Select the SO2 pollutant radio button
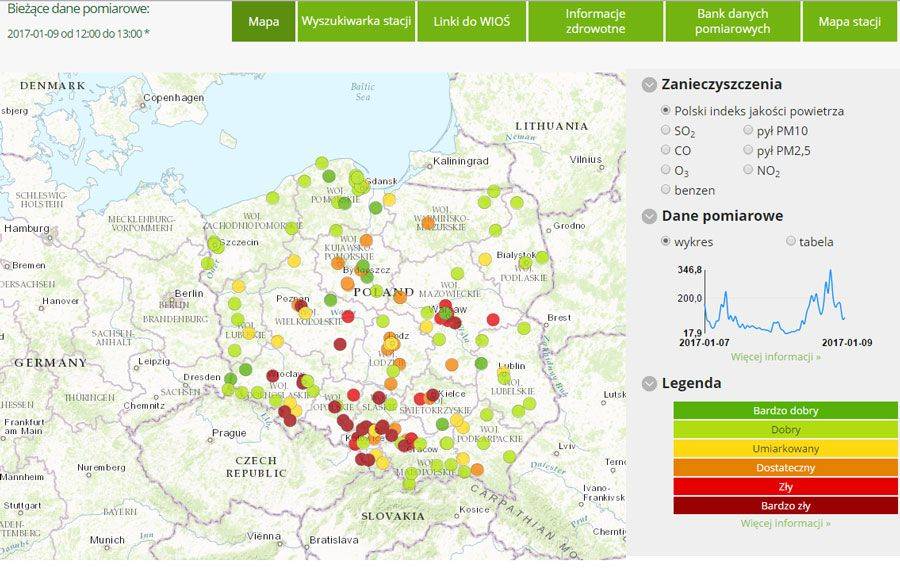Image resolution: width=900 pixels, height=574 pixels. point(666,130)
